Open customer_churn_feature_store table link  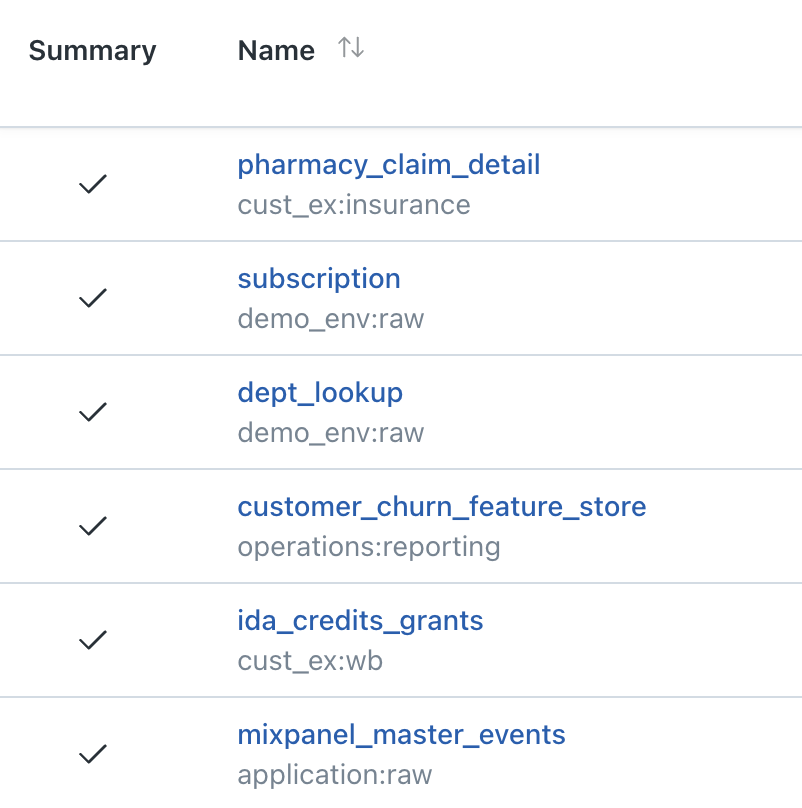[442, 507]
